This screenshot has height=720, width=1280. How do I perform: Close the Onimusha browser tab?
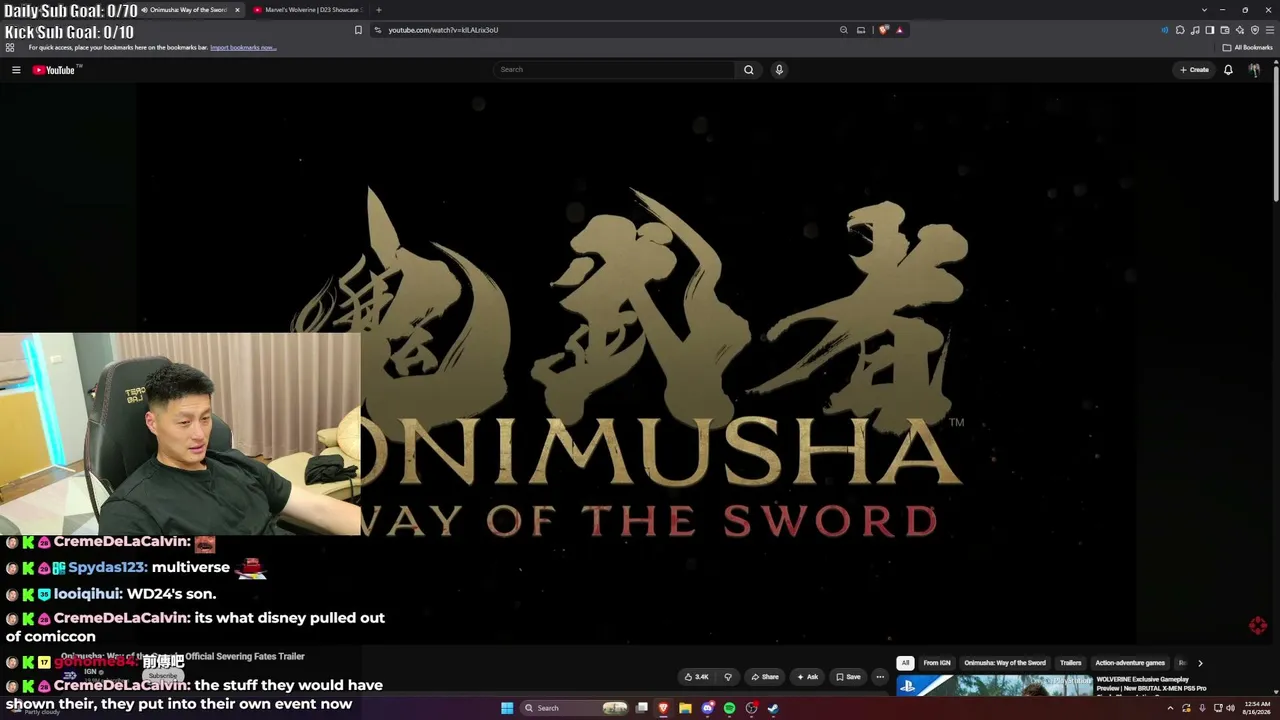(237, 10)
